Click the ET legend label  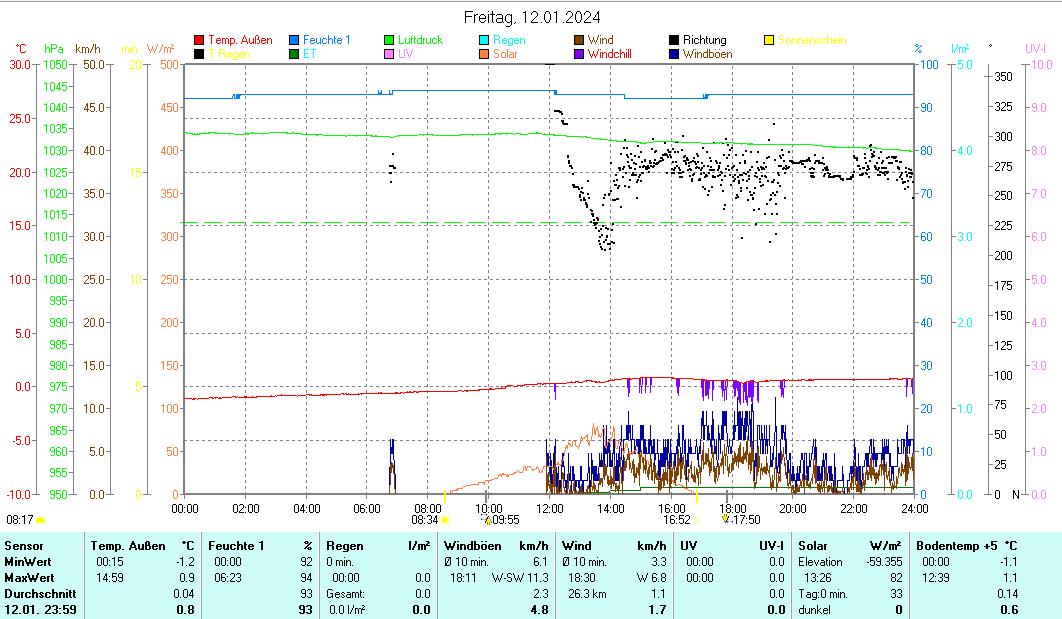coord(309,54)
